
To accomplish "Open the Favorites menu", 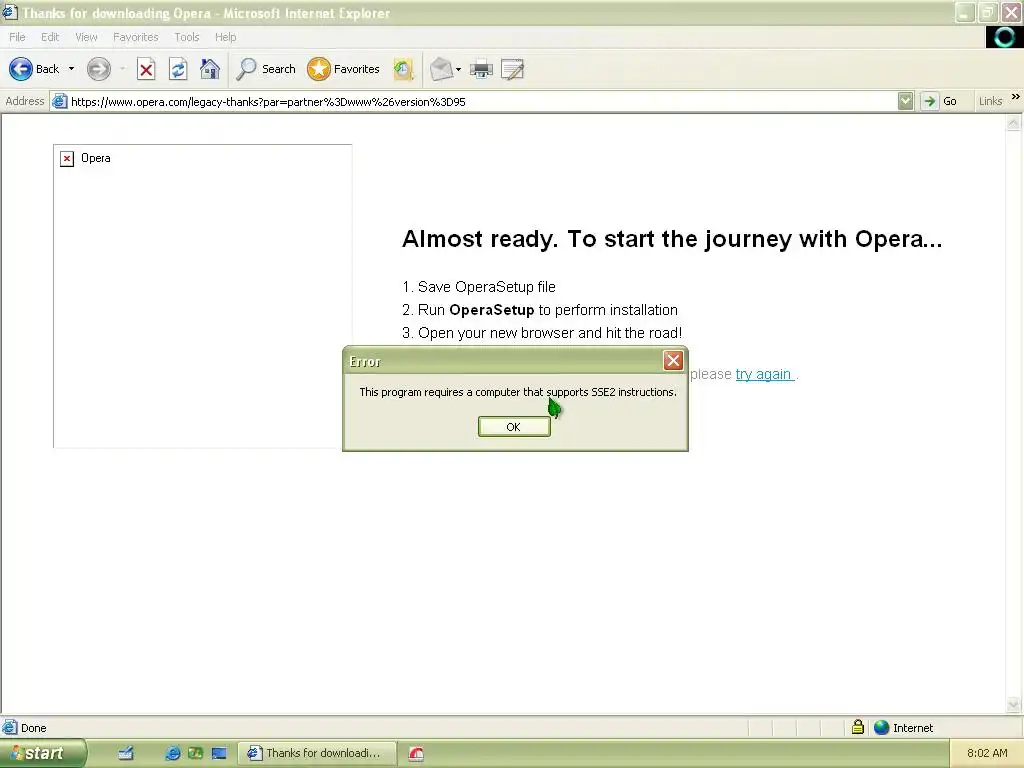I will point(136,37).
